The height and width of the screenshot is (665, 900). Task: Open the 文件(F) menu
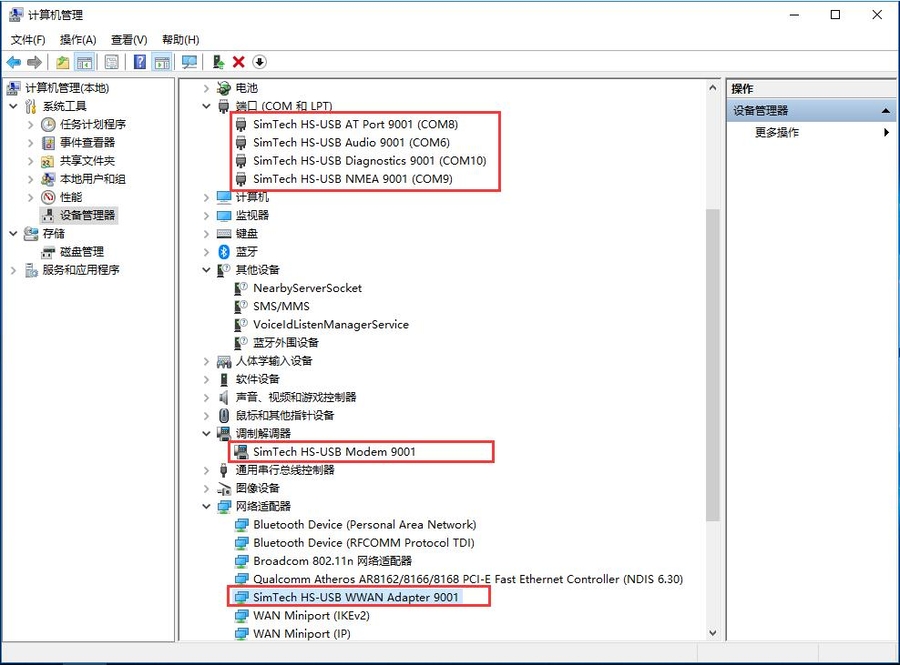point(27,39)
